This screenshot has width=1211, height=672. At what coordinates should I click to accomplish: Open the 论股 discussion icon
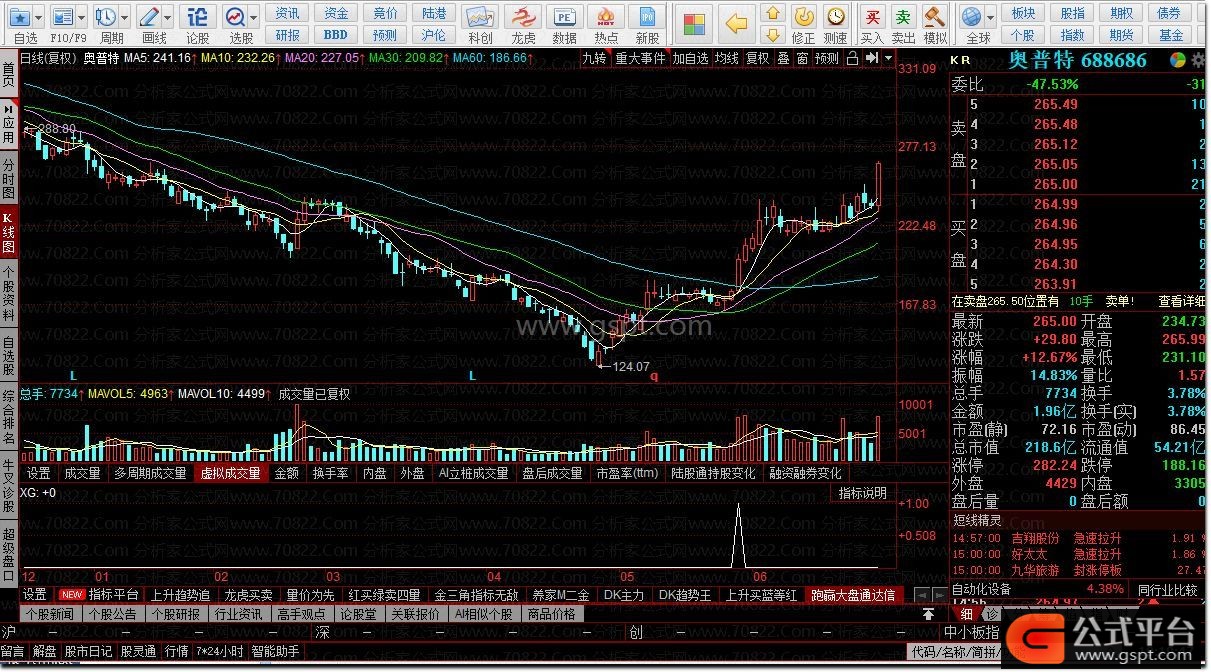(198, 17)
